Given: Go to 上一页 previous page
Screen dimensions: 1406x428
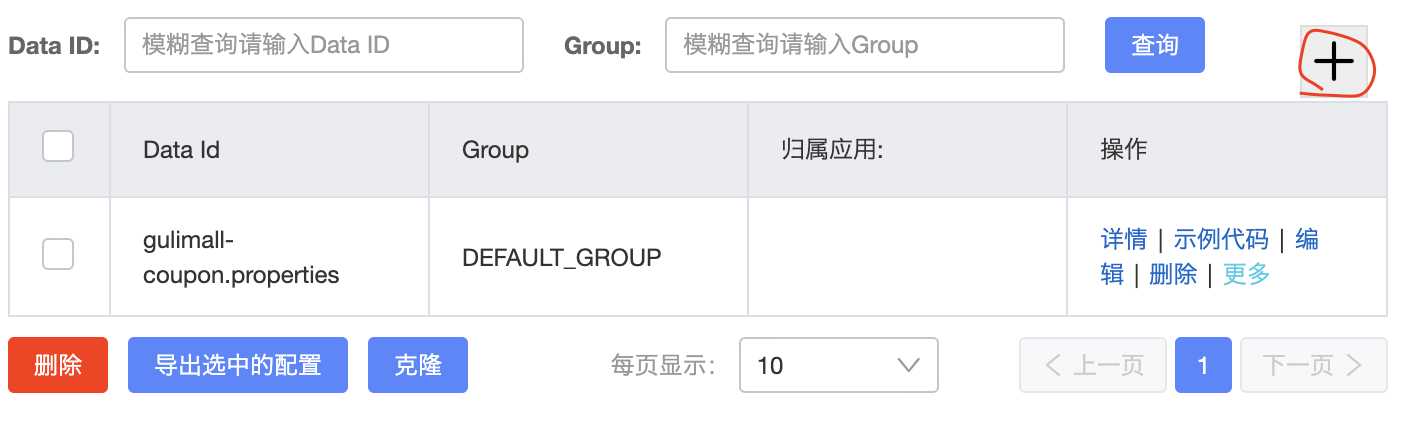Looking at the screenshot, I should [x=1093, y=365].
